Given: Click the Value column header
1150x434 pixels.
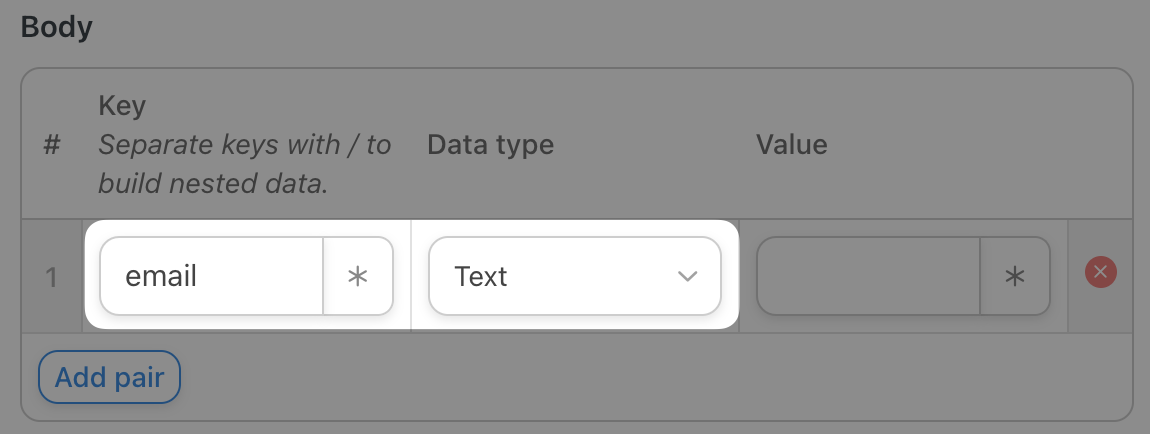Looking at the screenshot, I should pyautogui.click(x=791, y=145).
